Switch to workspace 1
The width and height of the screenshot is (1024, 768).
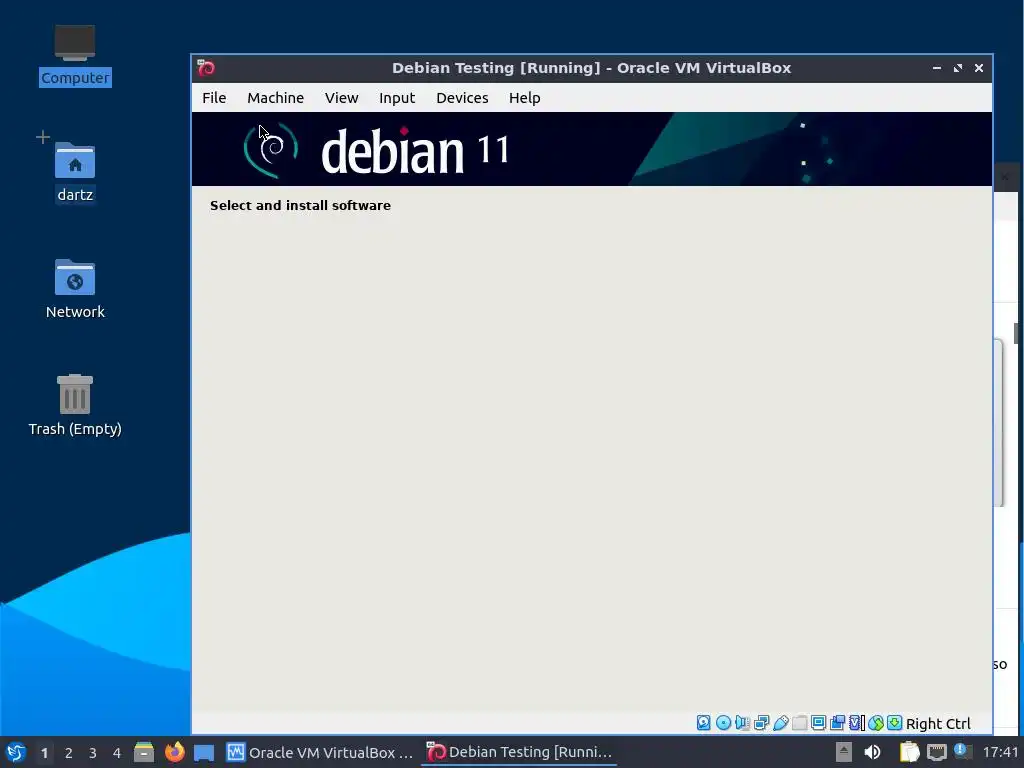point(44,753)
